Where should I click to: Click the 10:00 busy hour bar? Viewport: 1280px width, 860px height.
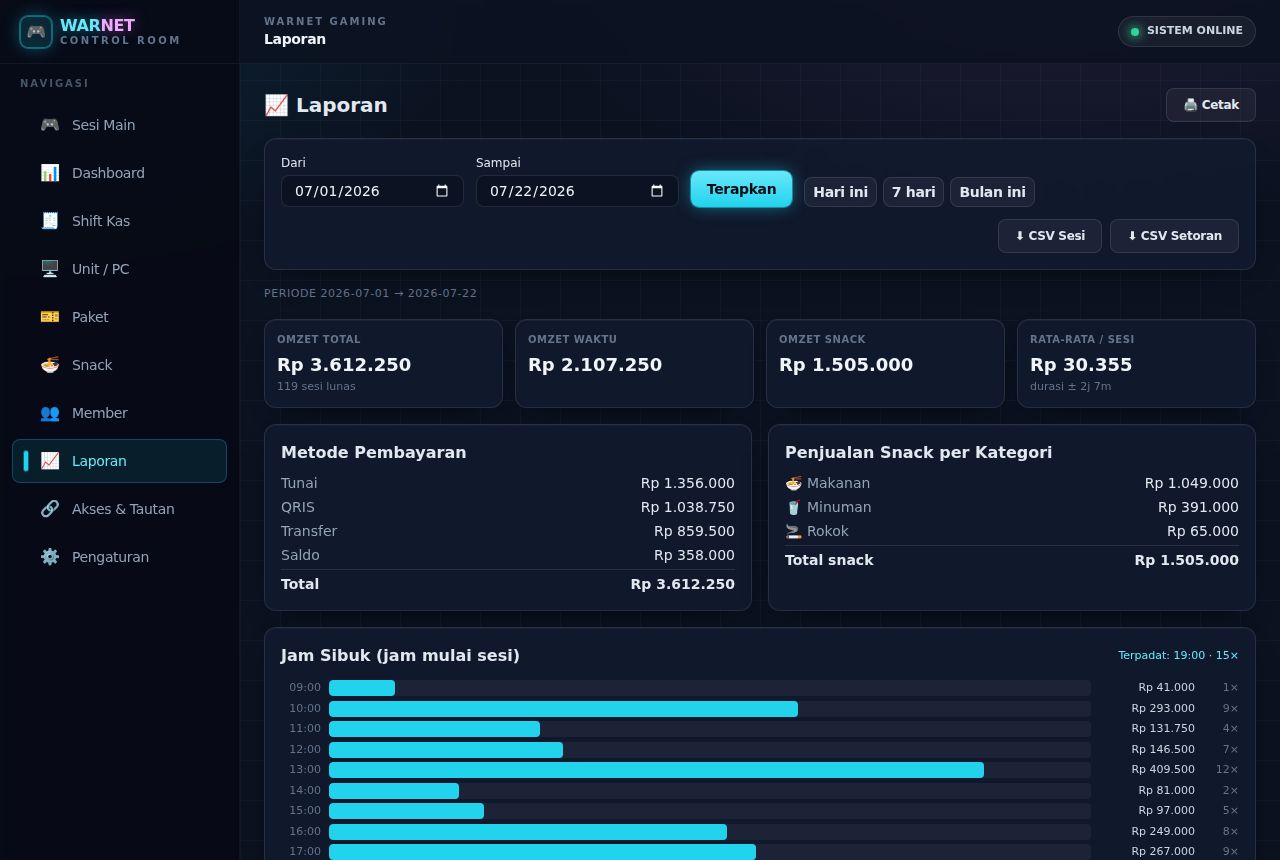coord(563,709)
